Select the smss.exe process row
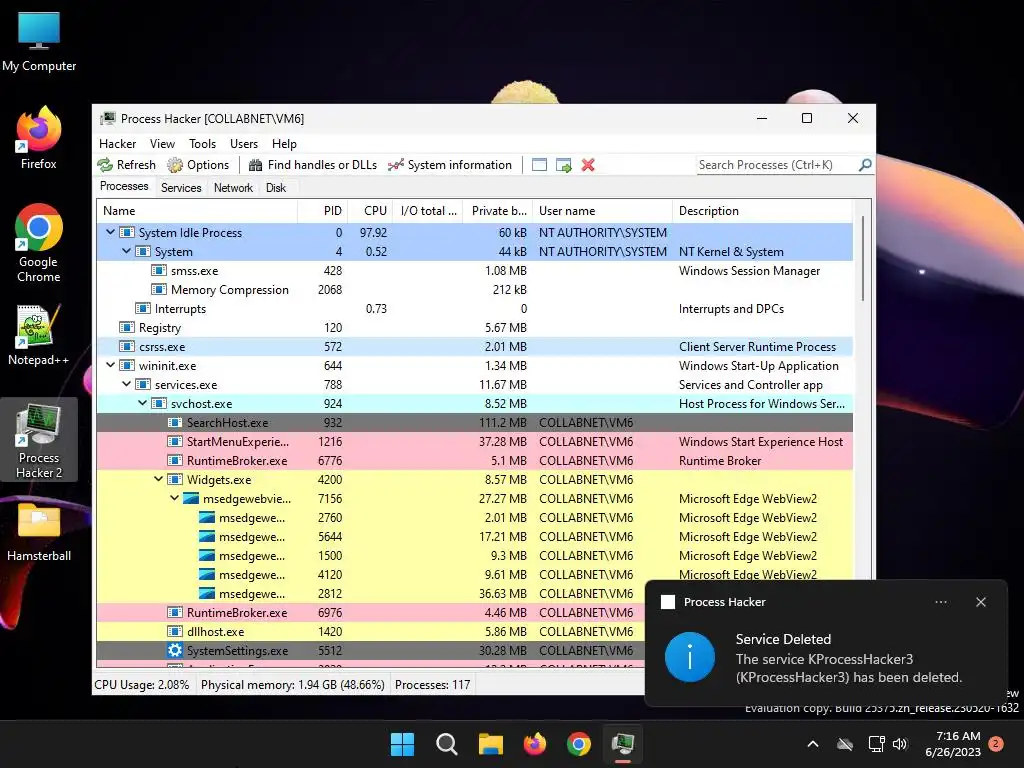Screen dimensions: 1024x768 point(475,271)
